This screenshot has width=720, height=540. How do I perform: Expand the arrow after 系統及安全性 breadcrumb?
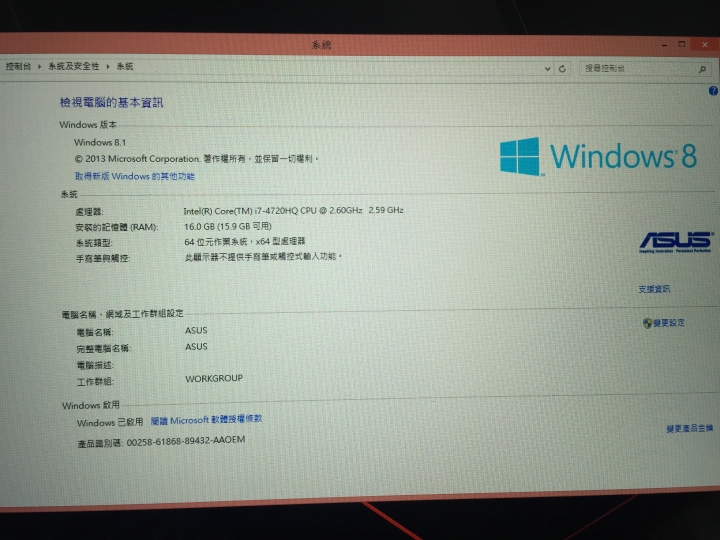coord(108,67)
